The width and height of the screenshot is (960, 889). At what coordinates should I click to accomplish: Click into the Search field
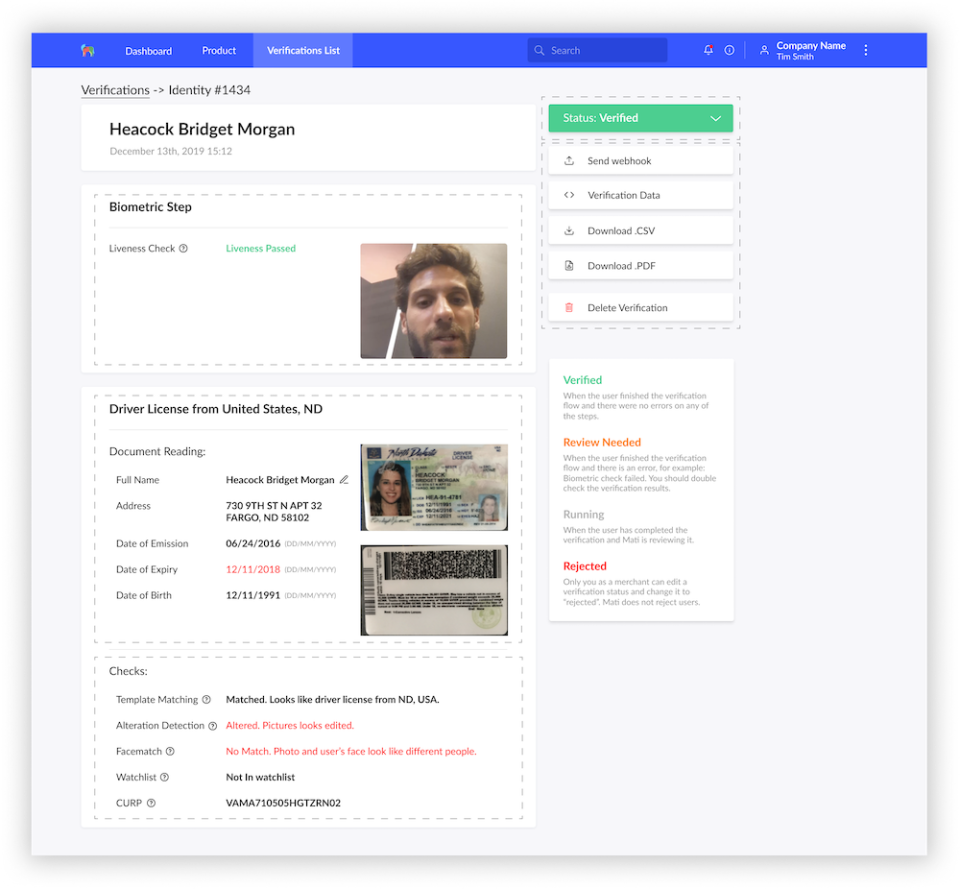click(600, 50)
